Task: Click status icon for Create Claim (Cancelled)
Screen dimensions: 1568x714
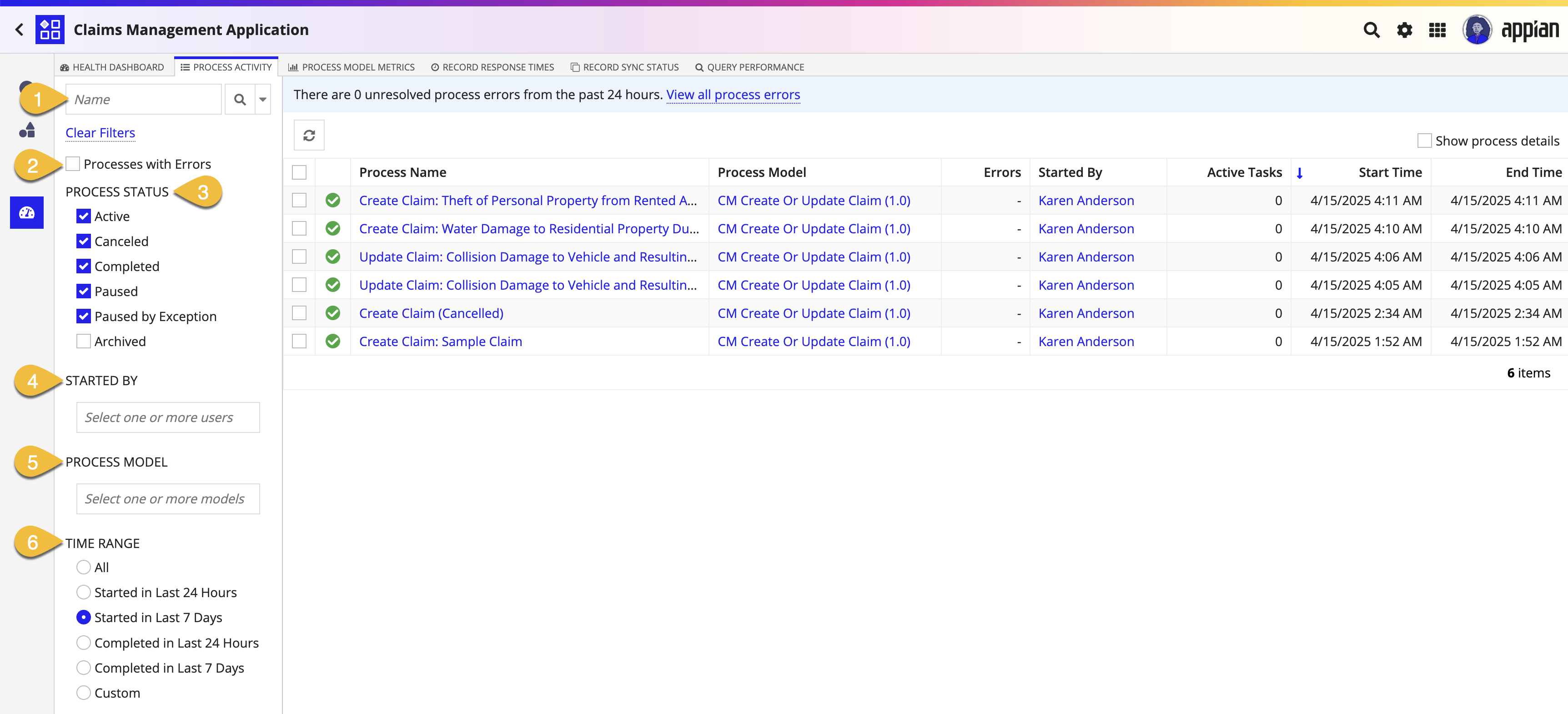Action: coord(333,313)
